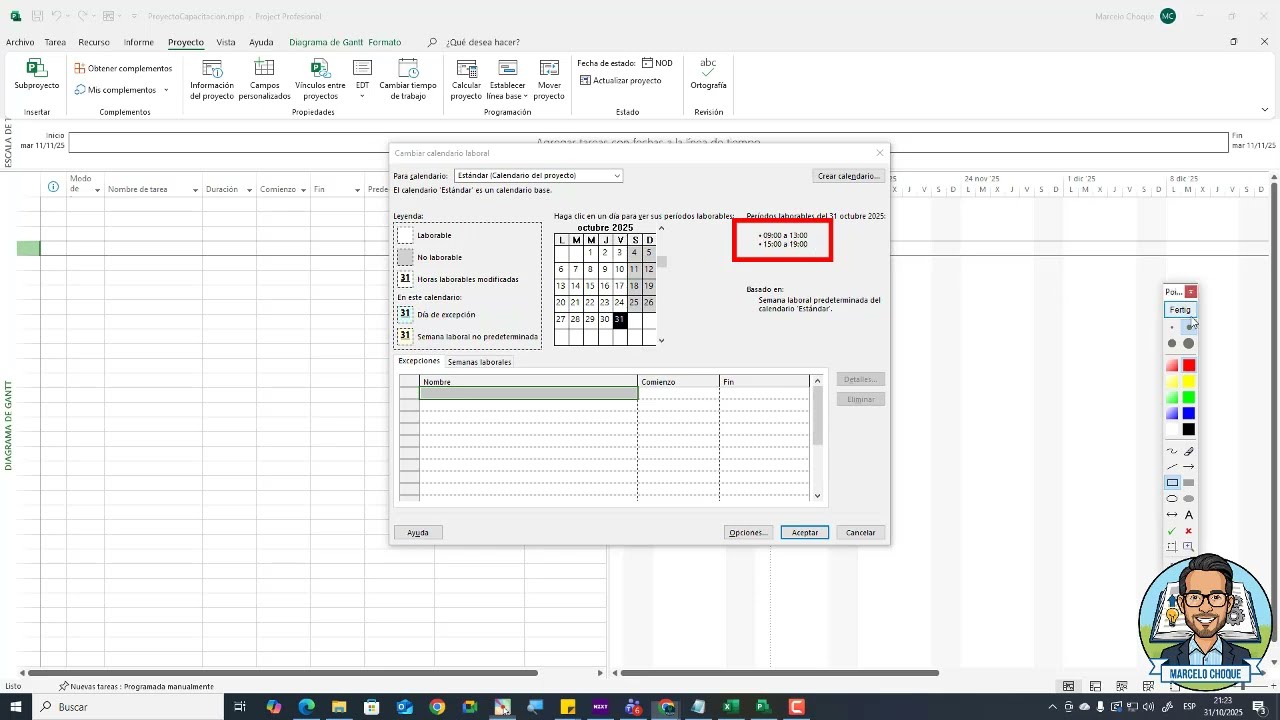The image size is (1280, 720).
Task: Click Actualizar proyecto
Action: coord(620,81)
